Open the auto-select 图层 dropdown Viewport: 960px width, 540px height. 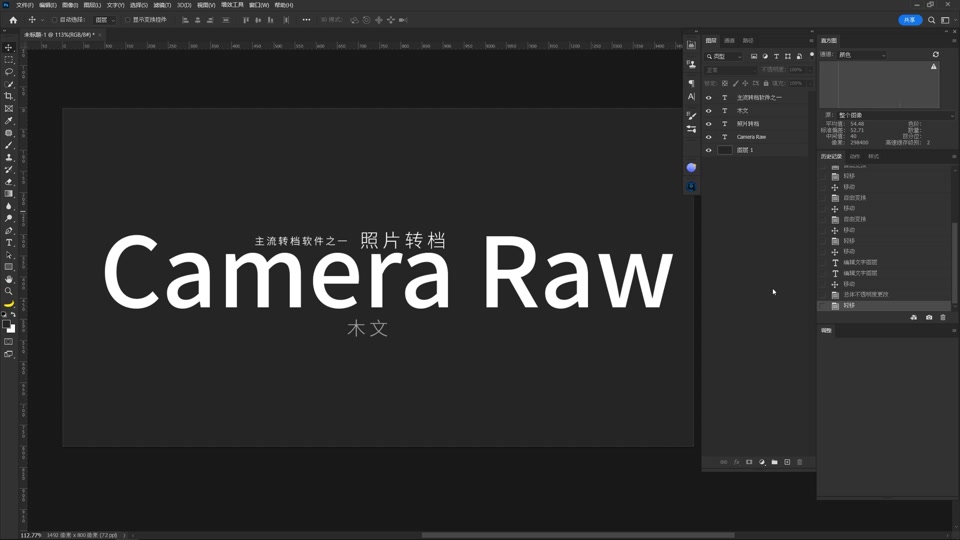pos(105,20)
